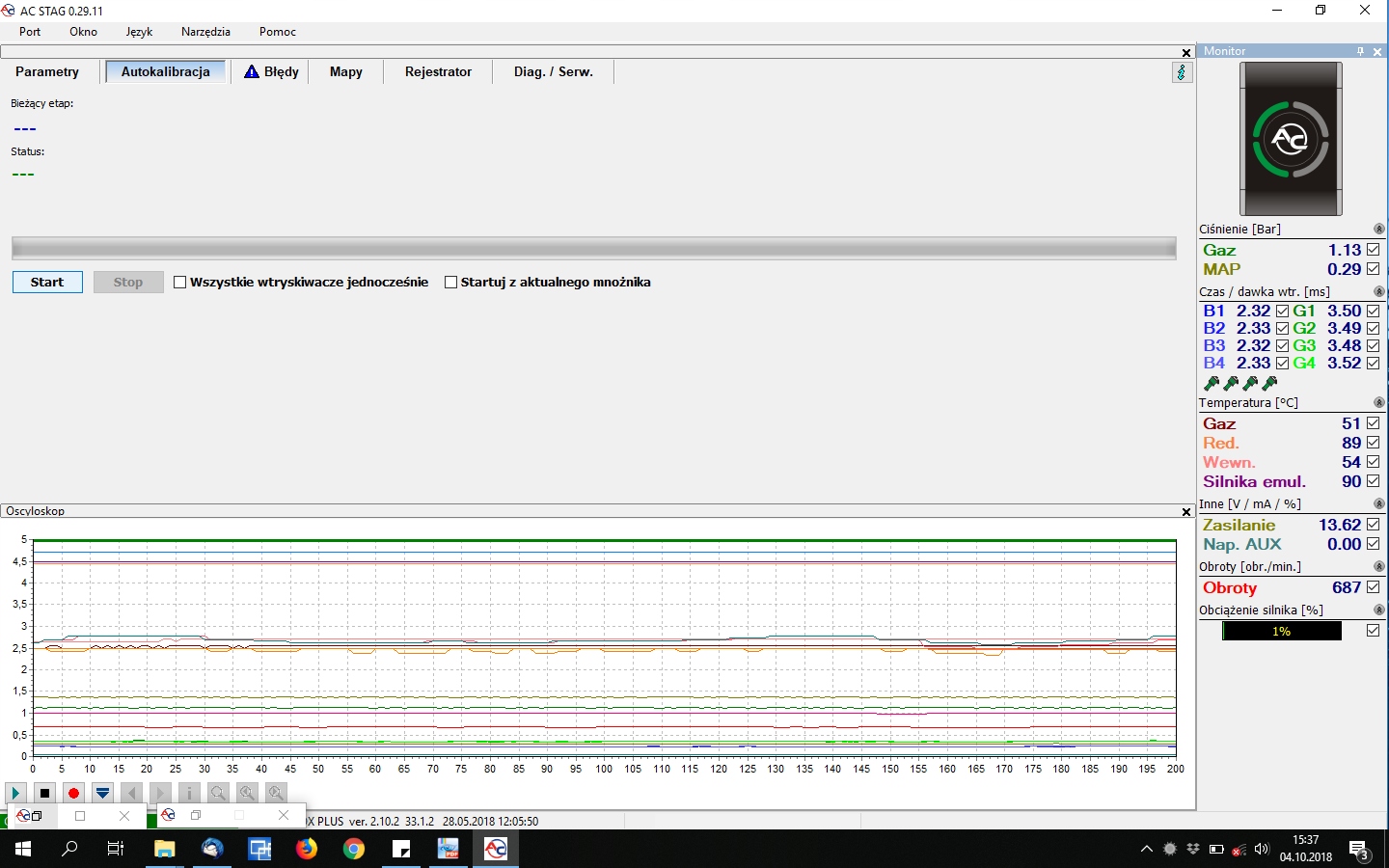1389x868 pixels.
Task: Collapse the Temperatura [°C] section
Action: (x=1378, y=403)
